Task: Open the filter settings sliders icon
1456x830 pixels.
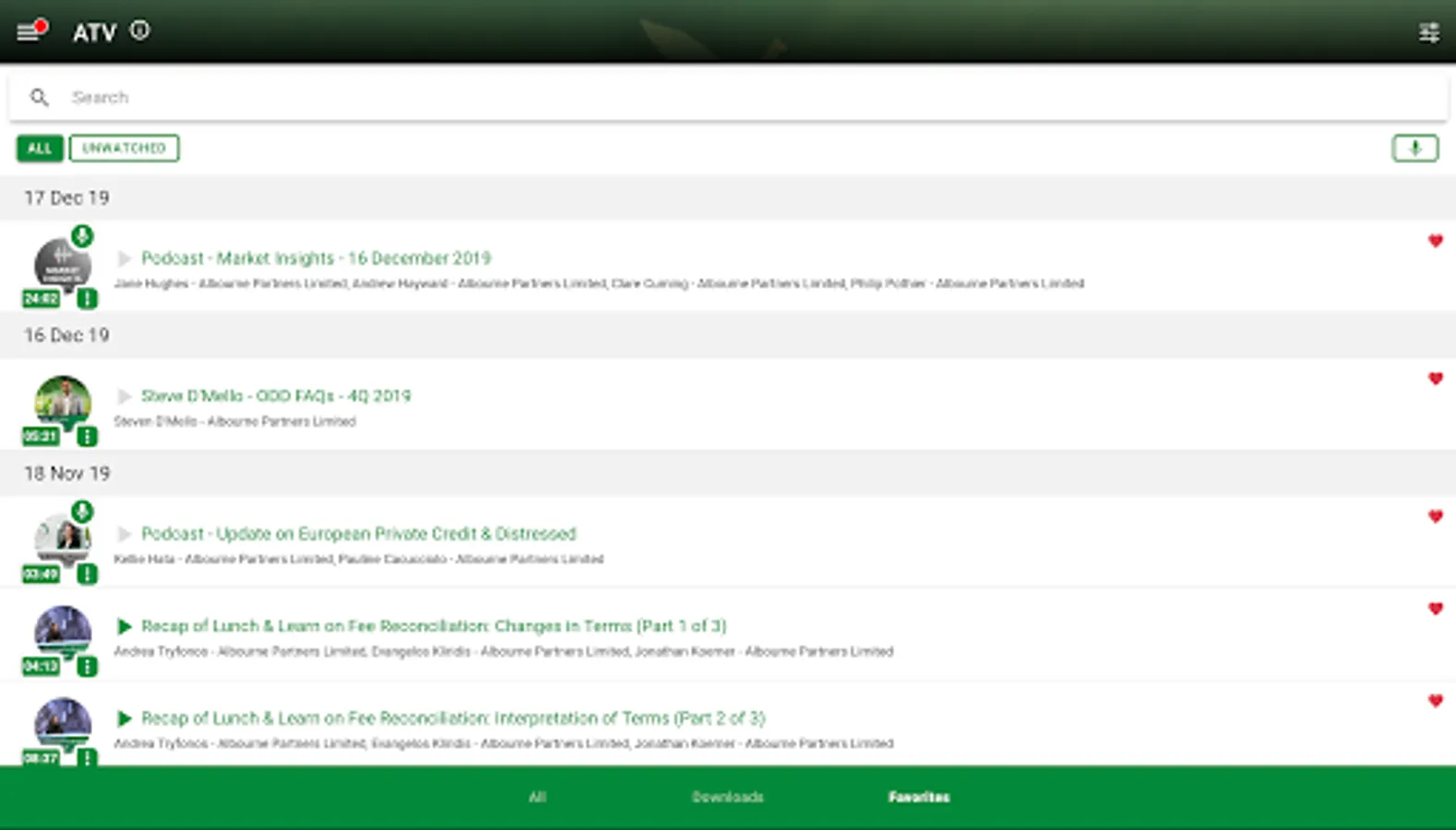Action: [x=1428, y=32]
